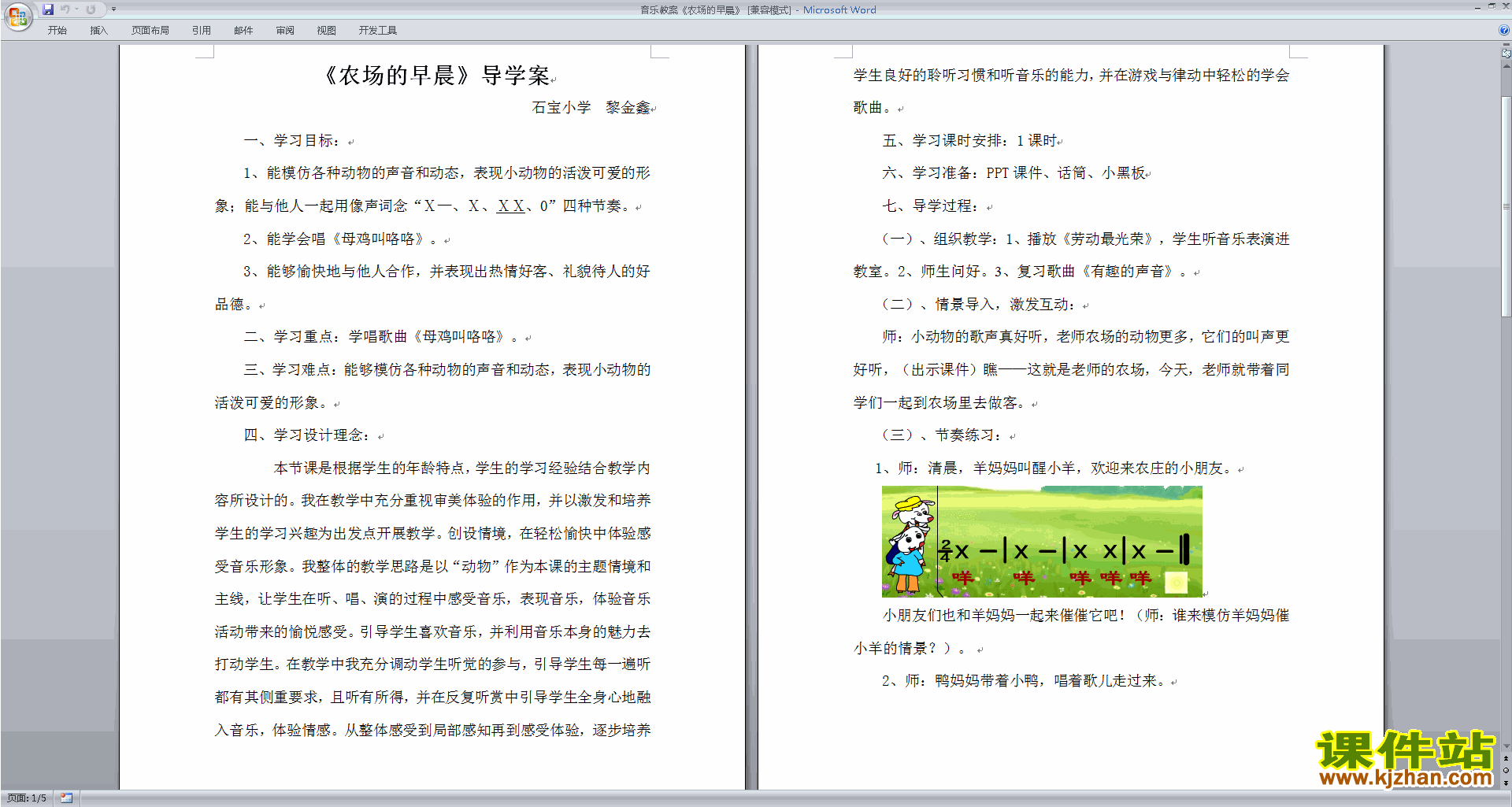Click the Save floppy disk icon

(x=48, y=9)
